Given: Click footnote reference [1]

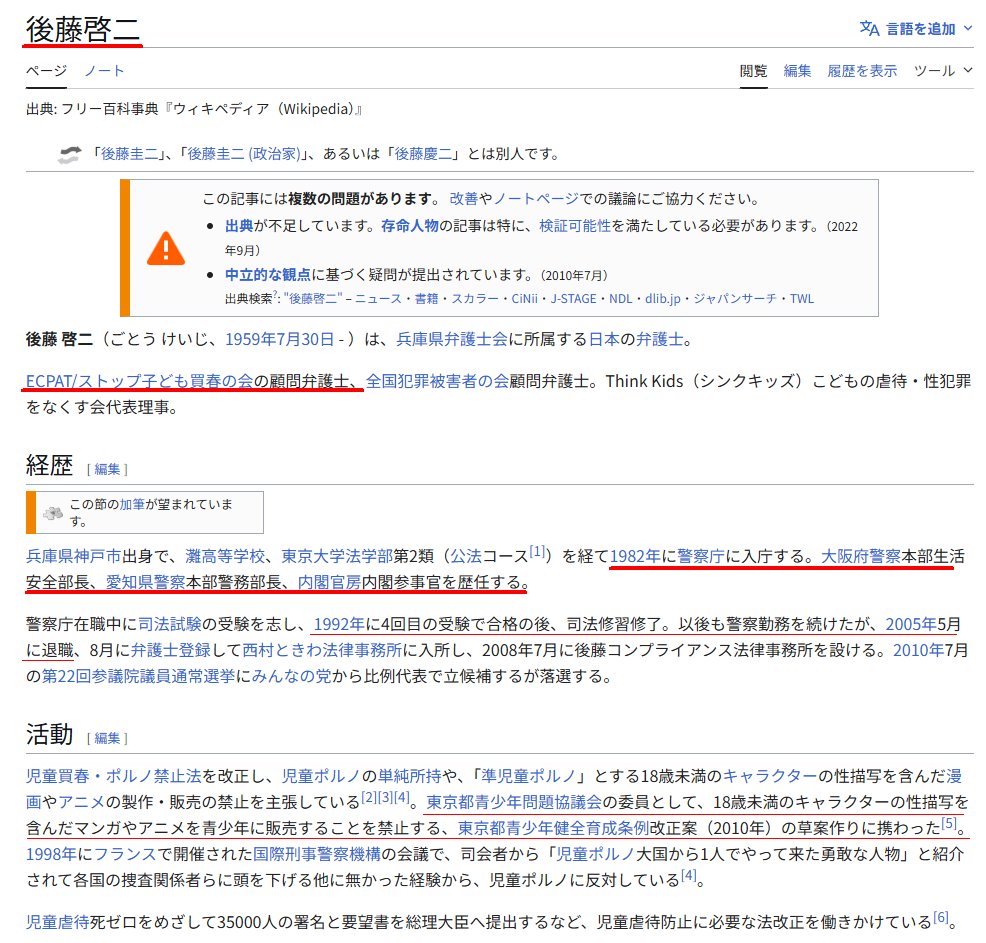Looking at the screenshot, I should (536, 552).
